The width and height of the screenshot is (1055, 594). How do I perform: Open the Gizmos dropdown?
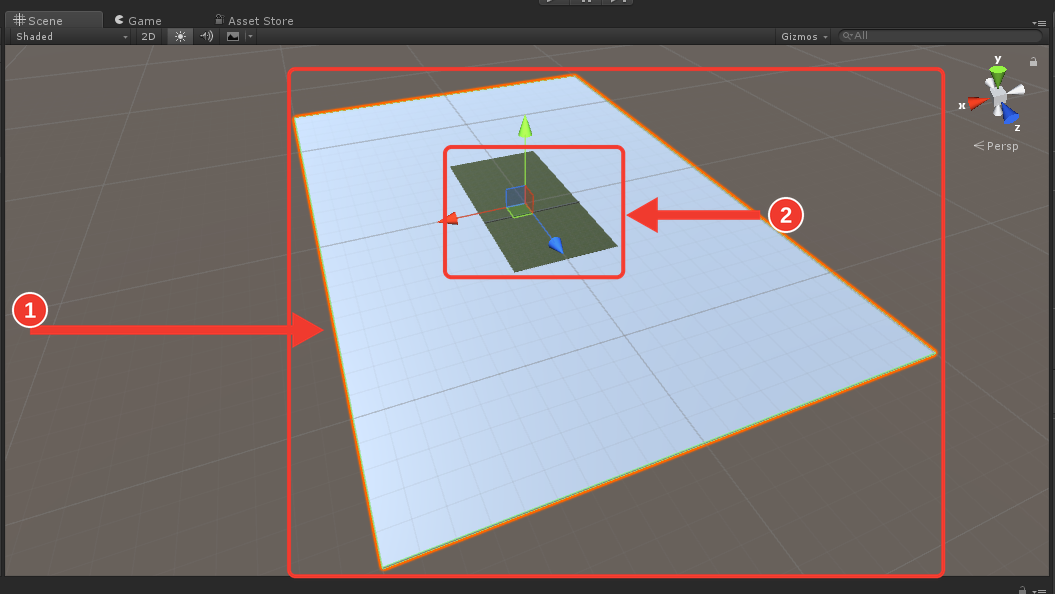803,36
